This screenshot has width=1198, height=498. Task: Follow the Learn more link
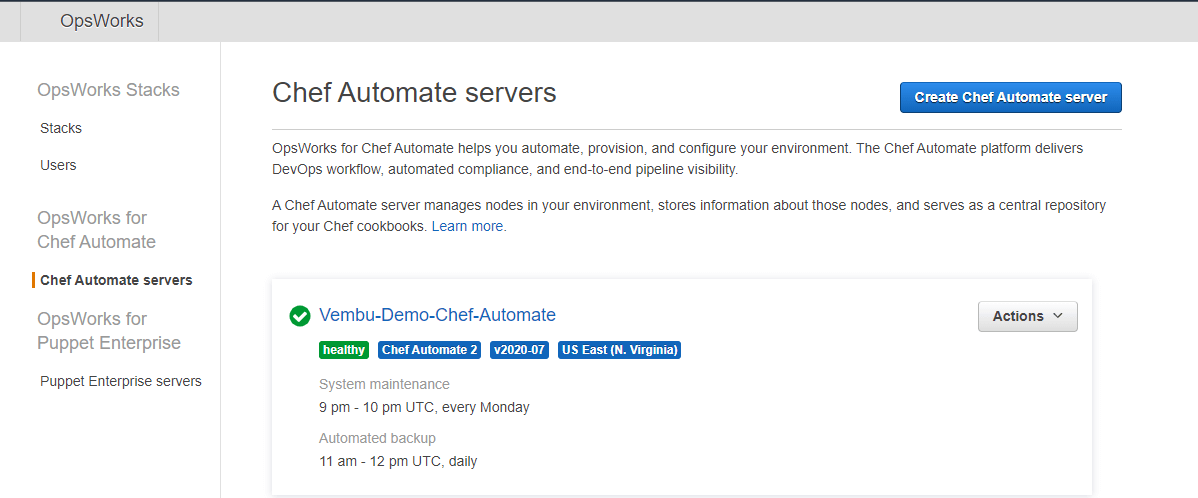[x=468, y=227]
